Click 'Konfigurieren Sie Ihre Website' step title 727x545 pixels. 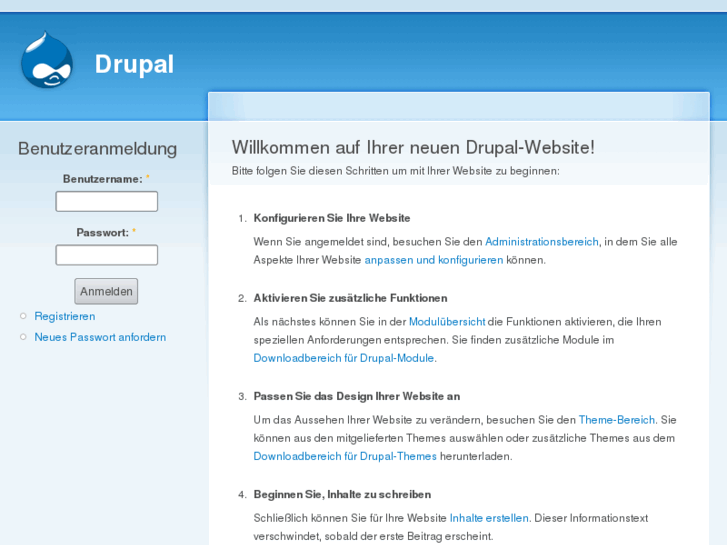332,218
